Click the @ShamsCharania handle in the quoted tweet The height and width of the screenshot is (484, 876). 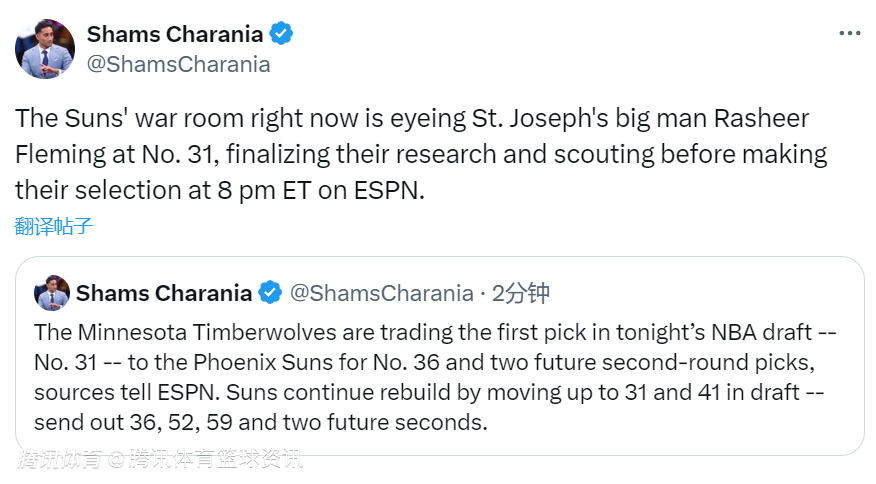pyautogui.click(x=381, y=293)
